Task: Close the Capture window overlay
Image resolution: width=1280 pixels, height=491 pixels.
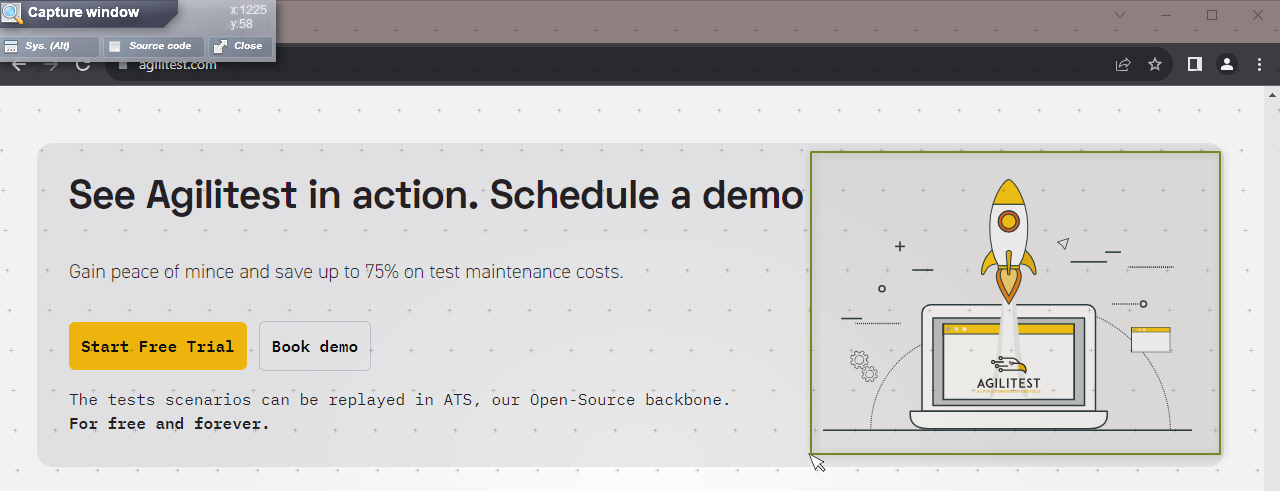Action: (x=240, y=46)
